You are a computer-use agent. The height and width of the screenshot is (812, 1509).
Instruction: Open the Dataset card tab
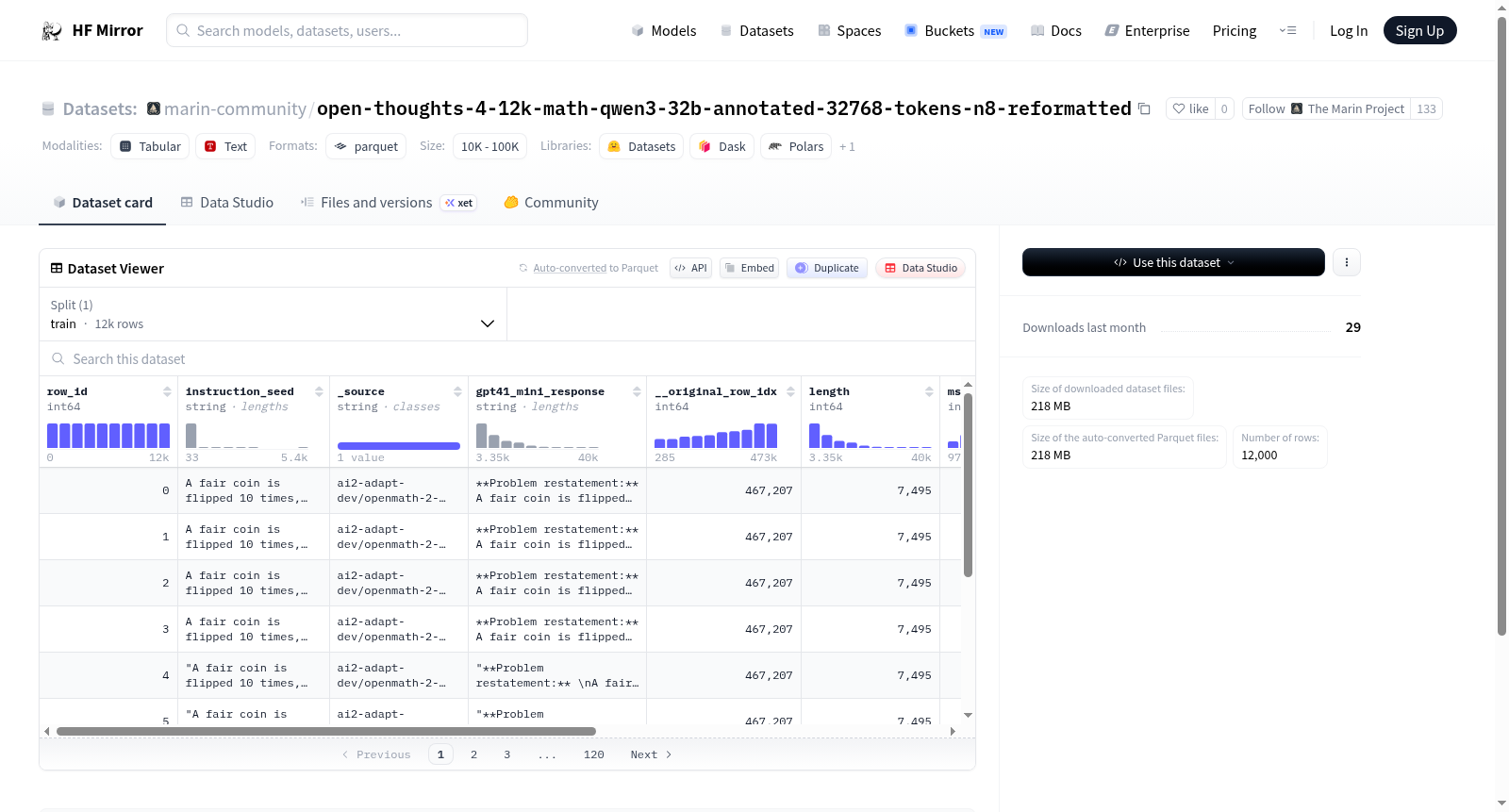tap(102, 203)
